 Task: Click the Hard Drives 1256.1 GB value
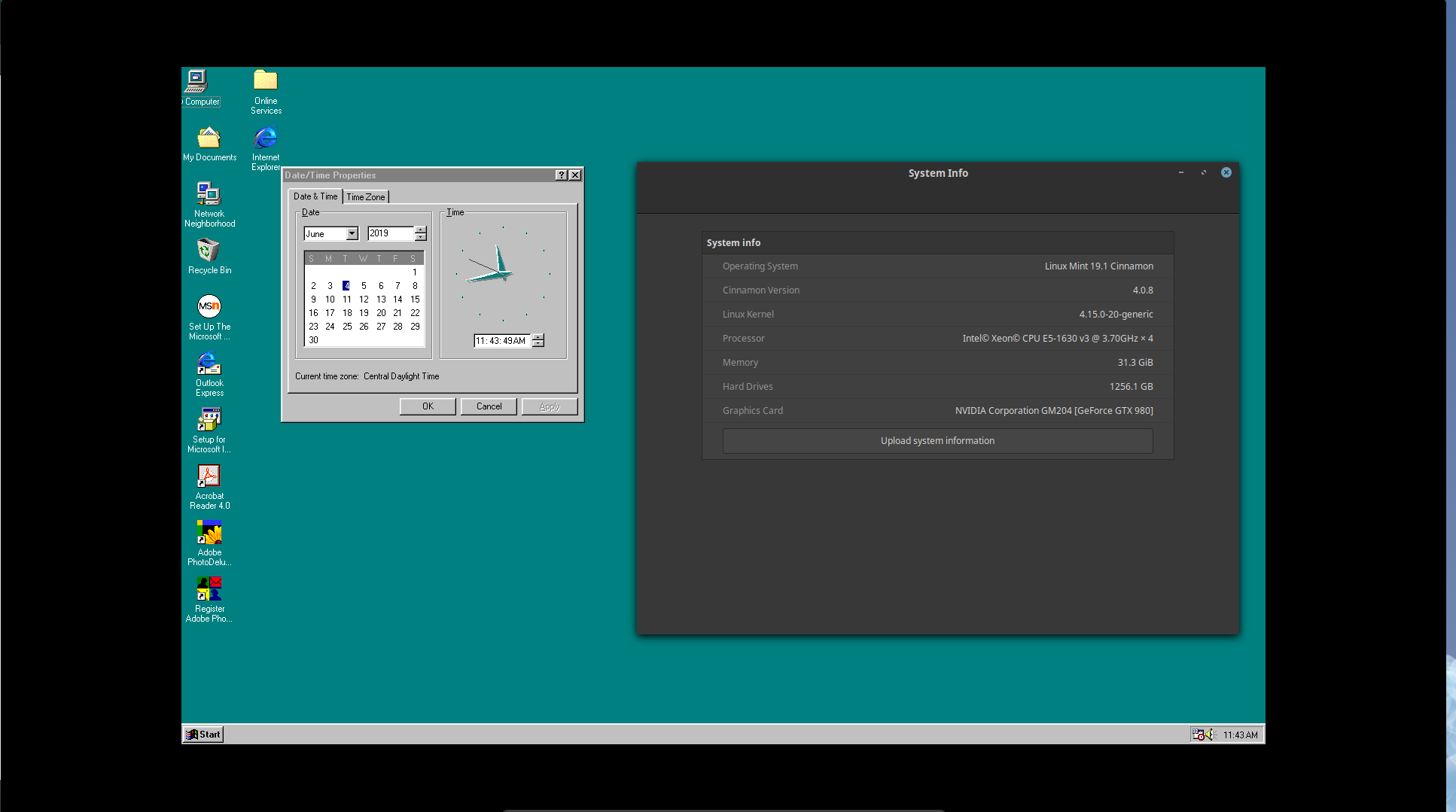pos(1131,387)
